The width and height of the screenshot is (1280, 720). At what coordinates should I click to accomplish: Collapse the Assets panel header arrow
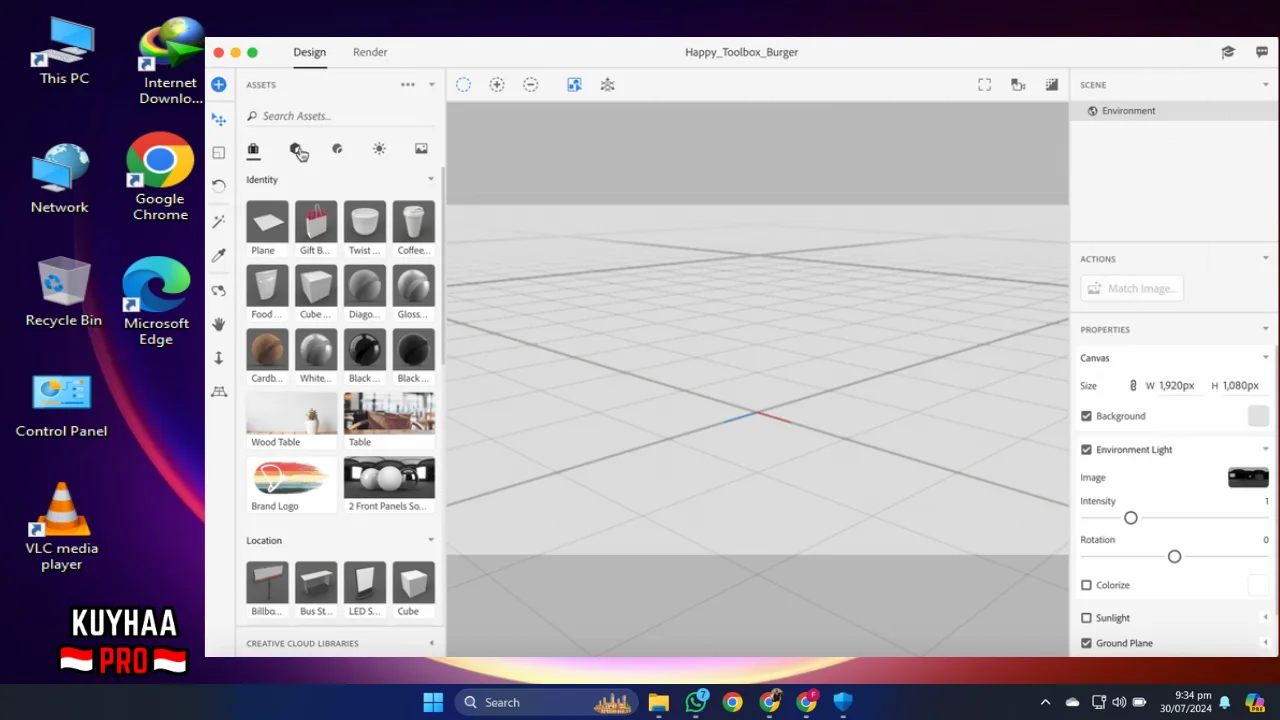[x=432, y=85]
